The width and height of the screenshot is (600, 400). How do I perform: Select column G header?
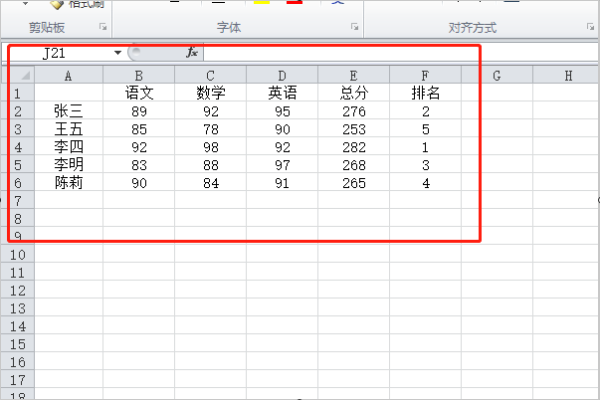497,75
